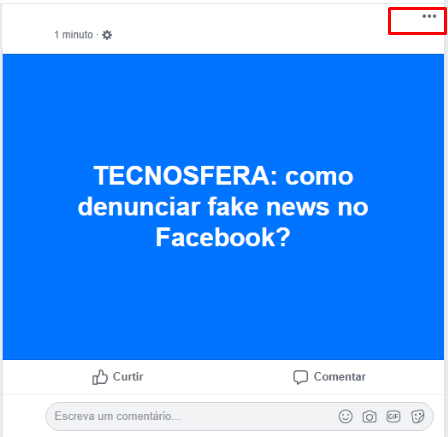
Task: Click the Curtir text label
Action: (128, 377)
